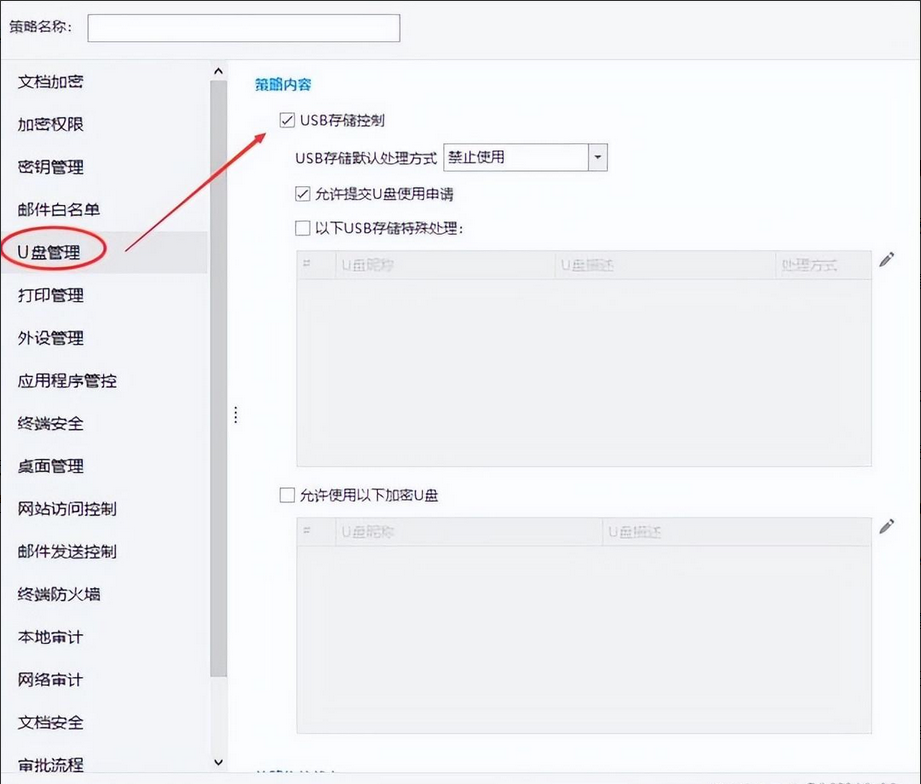
Task: Toggle the USB存储控制 checkbox
Action: [x=287, y=120]
